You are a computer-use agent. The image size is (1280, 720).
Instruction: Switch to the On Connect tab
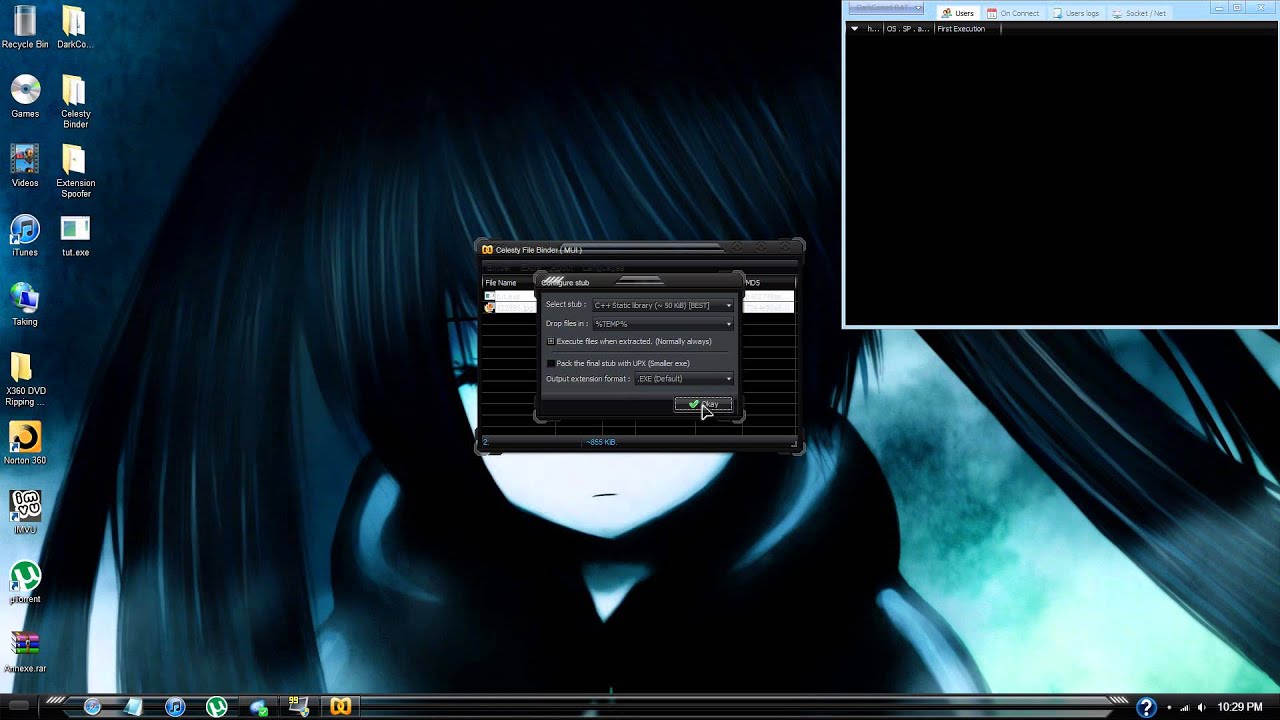[1013, 13]
